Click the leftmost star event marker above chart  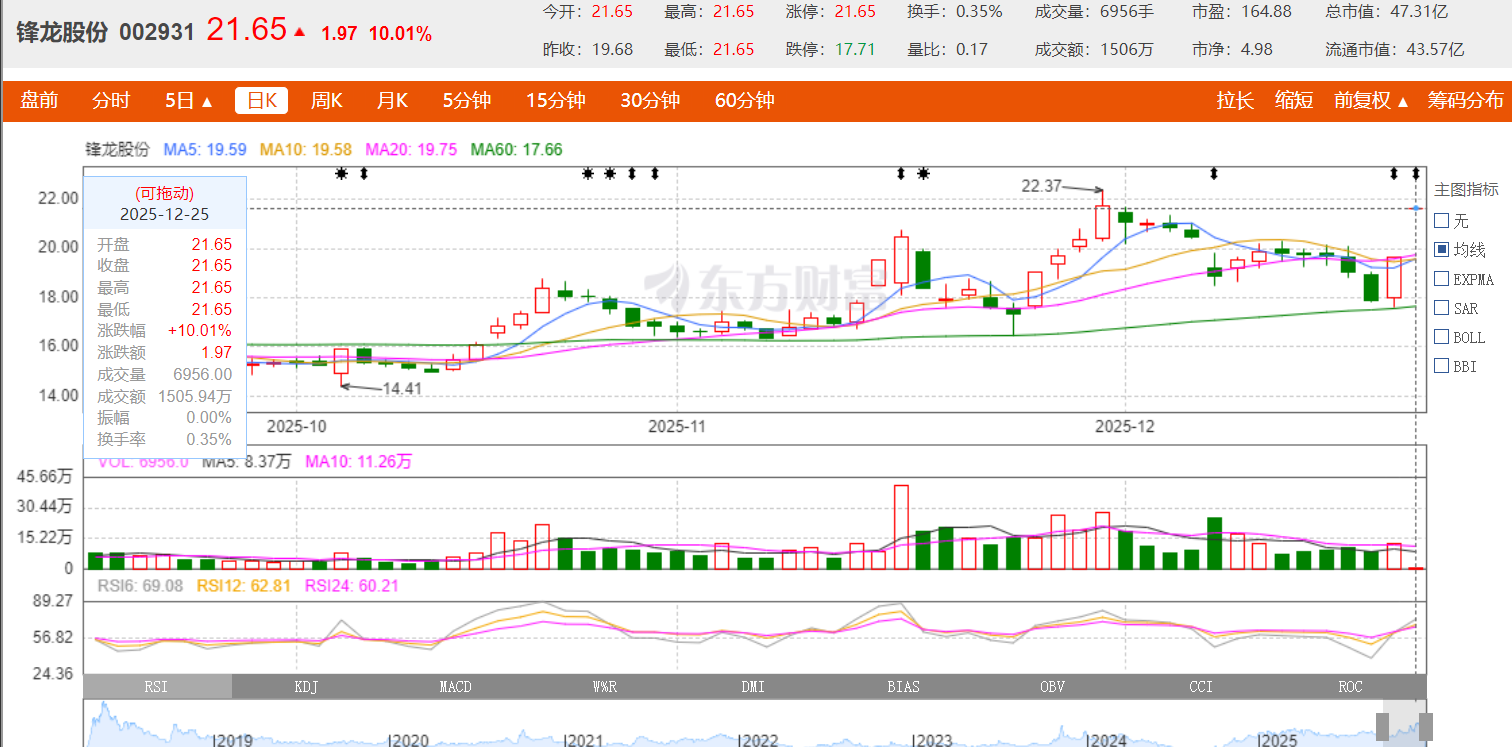tap(341, 174)
